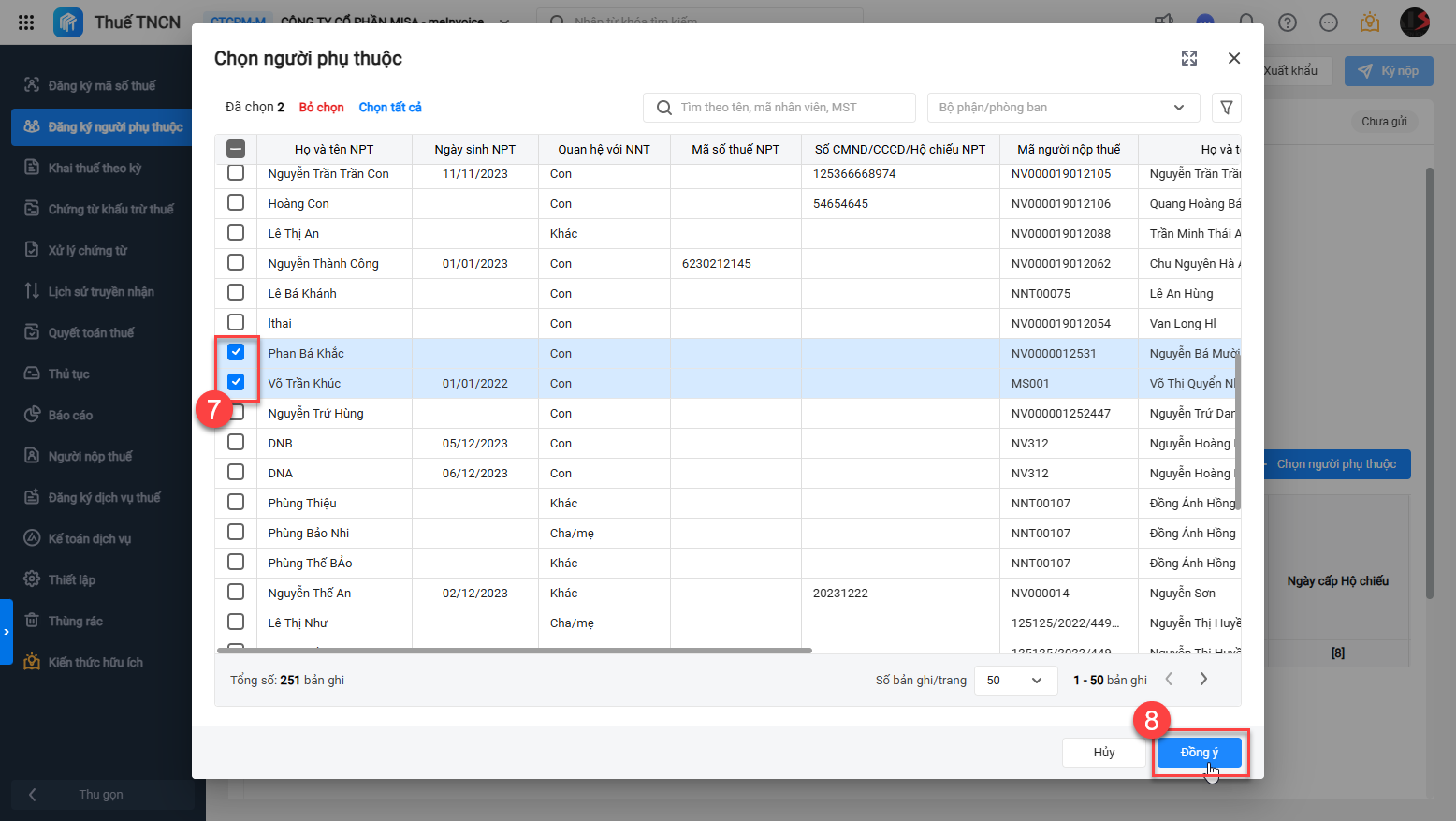The image size is (1456, 821).
Task: Collapse sidebar with Thu gọn
Action: tap(102, 795)
